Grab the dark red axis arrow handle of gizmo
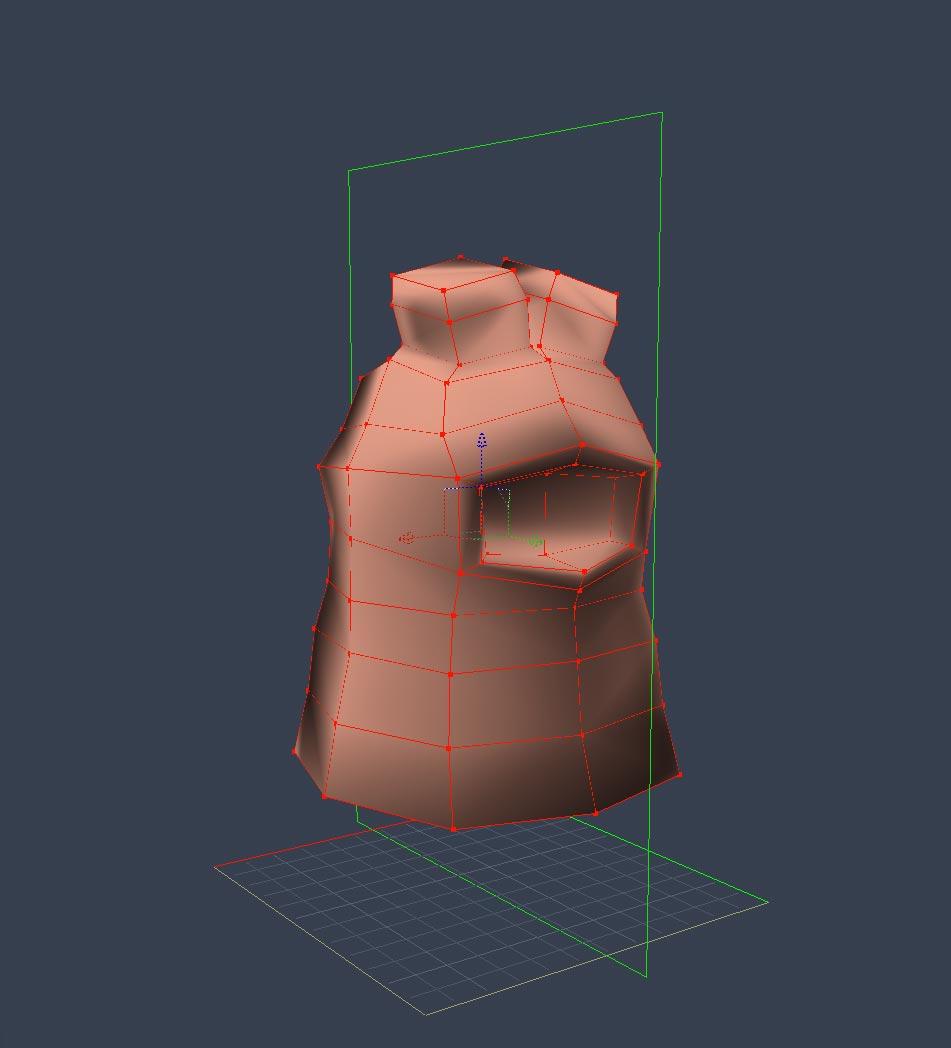Screen dimensions: 951x1048 [406, 538]
